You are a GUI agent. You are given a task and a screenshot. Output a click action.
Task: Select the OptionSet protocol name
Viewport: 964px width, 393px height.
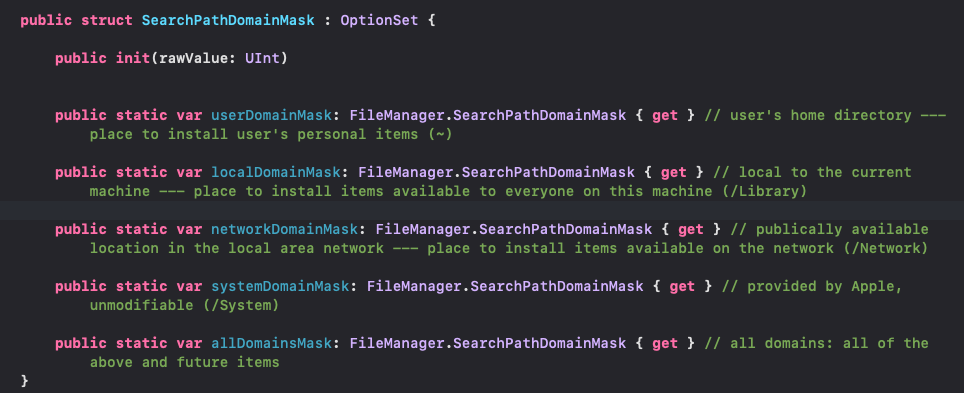point(379,20)
